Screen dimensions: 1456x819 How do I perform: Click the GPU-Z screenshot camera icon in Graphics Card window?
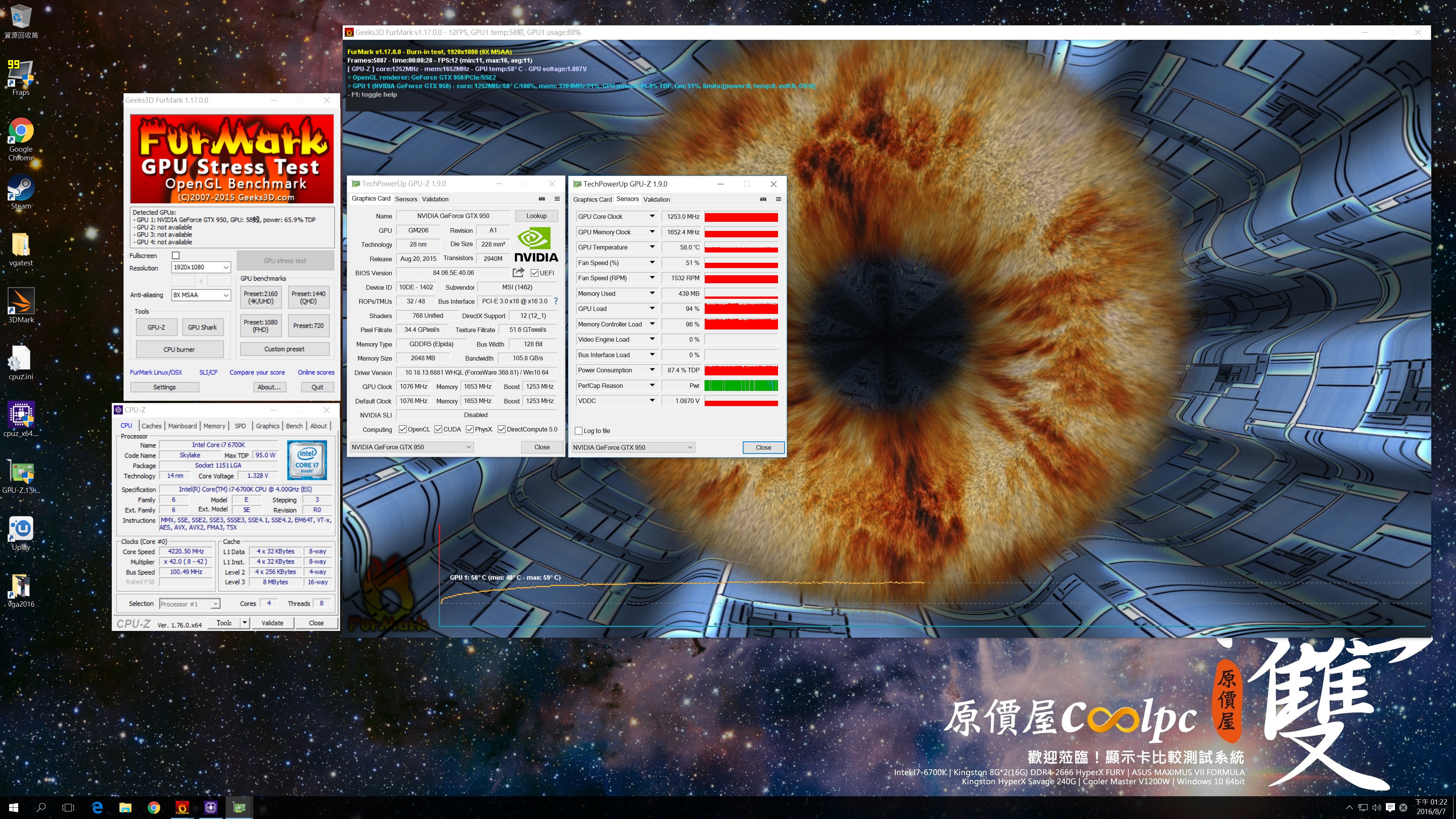541,199
